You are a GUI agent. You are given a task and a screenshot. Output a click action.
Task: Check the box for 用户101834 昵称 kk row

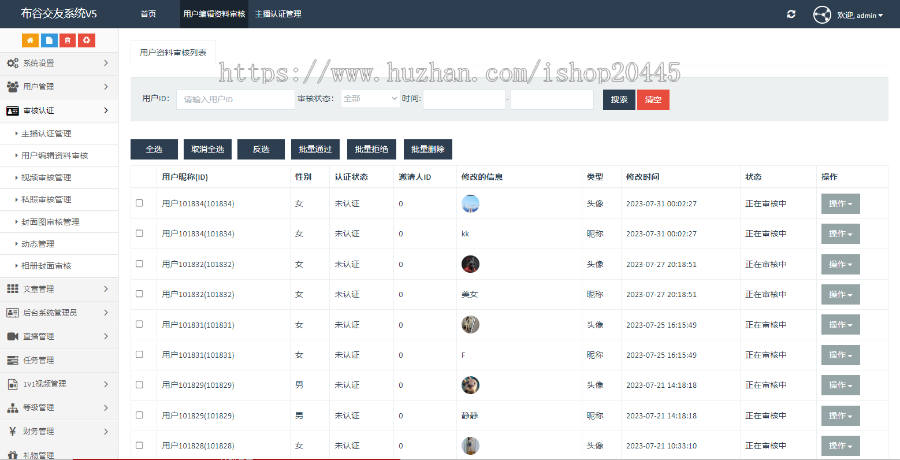(139, 233)
